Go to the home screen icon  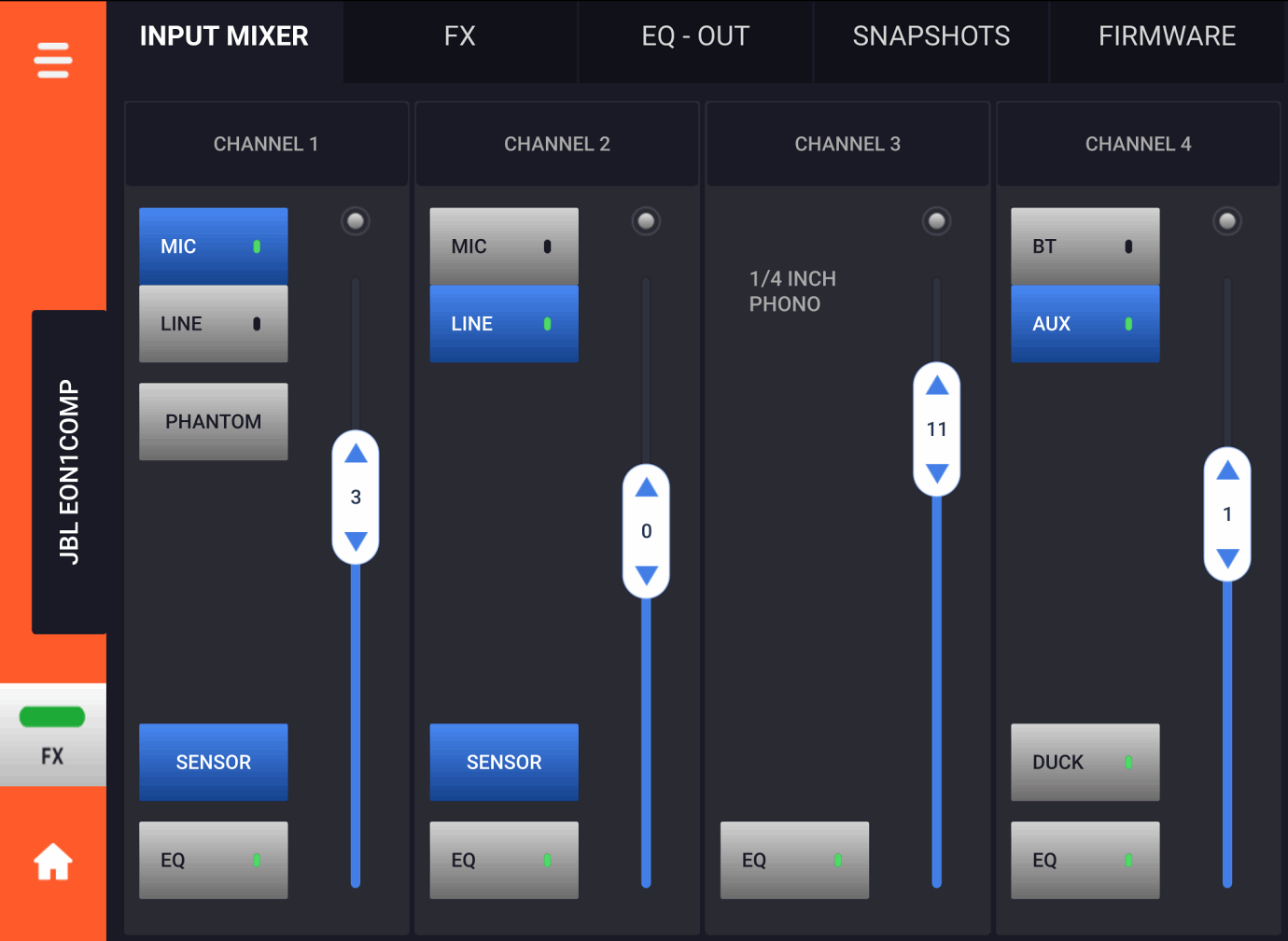(x=52, y=863)
